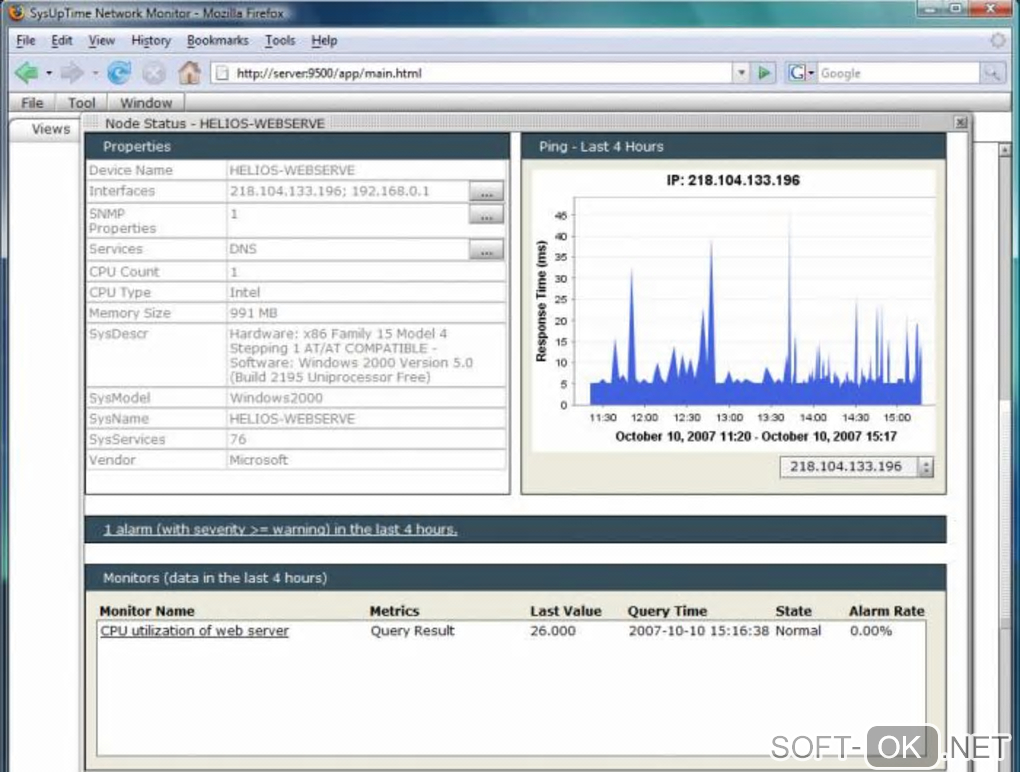Open the application Tool menu
This screenshot has width=1020, height=772.
click(82, 103)
